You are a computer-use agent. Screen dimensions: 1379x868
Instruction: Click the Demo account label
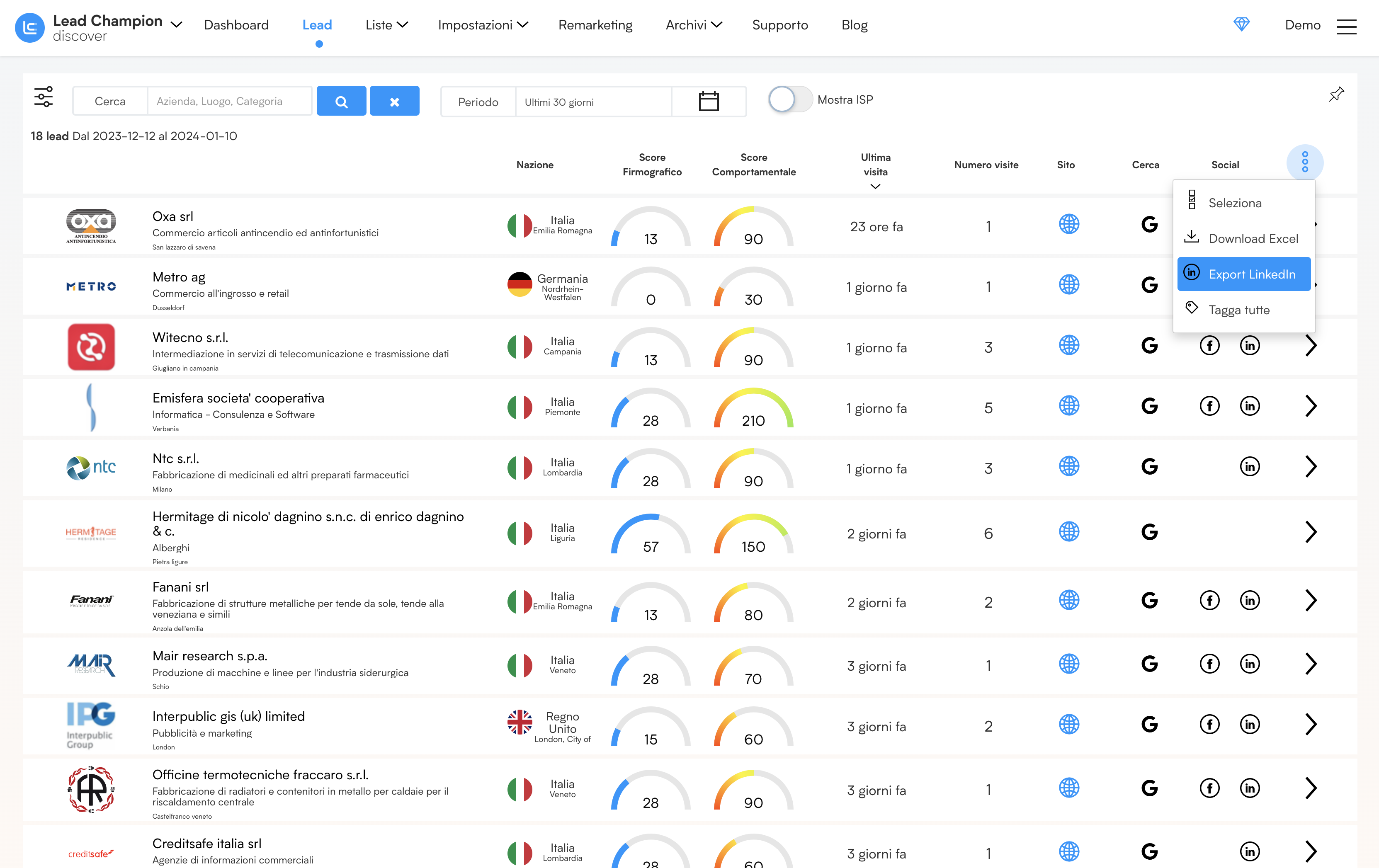click(x=1302, y=24)
